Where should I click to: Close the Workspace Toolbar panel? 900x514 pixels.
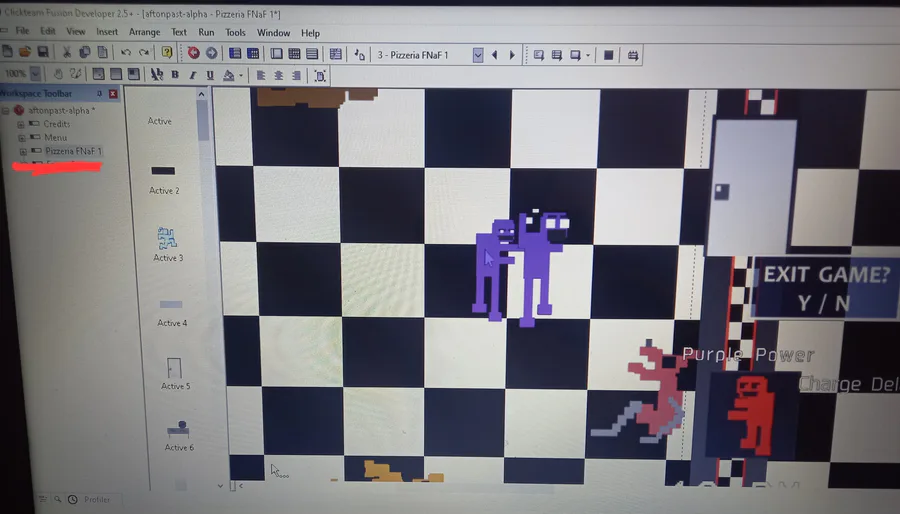[113, 94]
